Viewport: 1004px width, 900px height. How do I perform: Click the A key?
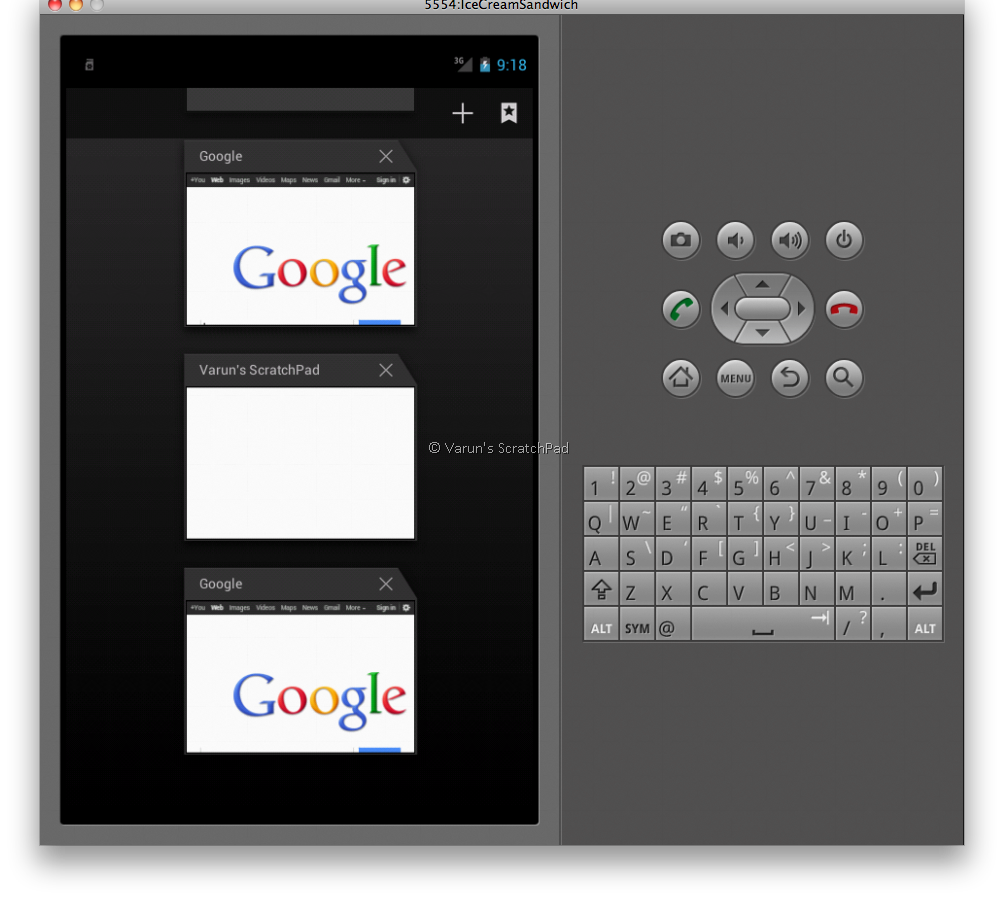(601, 554)
